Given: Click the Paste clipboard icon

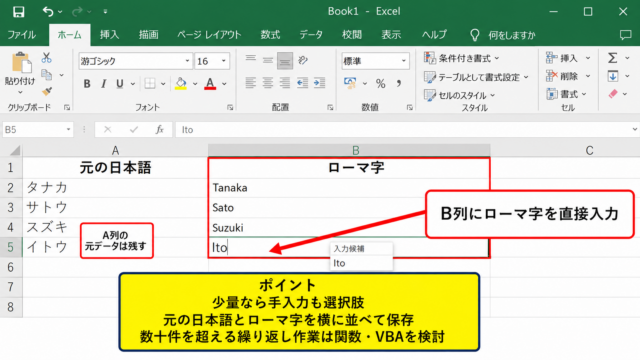Looking at the screenshot, I should coord(21,63).
